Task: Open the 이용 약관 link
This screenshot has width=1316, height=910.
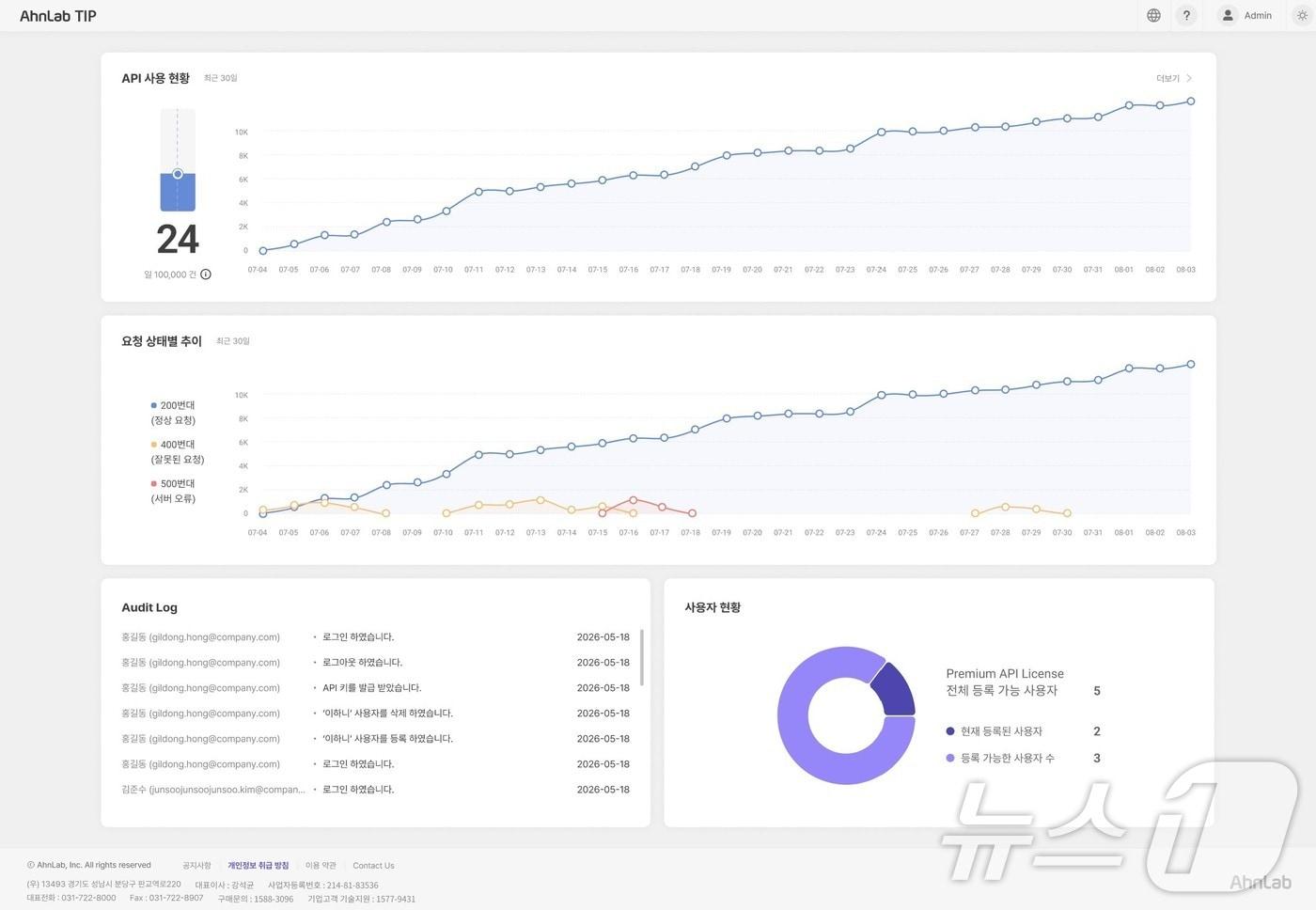Action: [321, 865]
